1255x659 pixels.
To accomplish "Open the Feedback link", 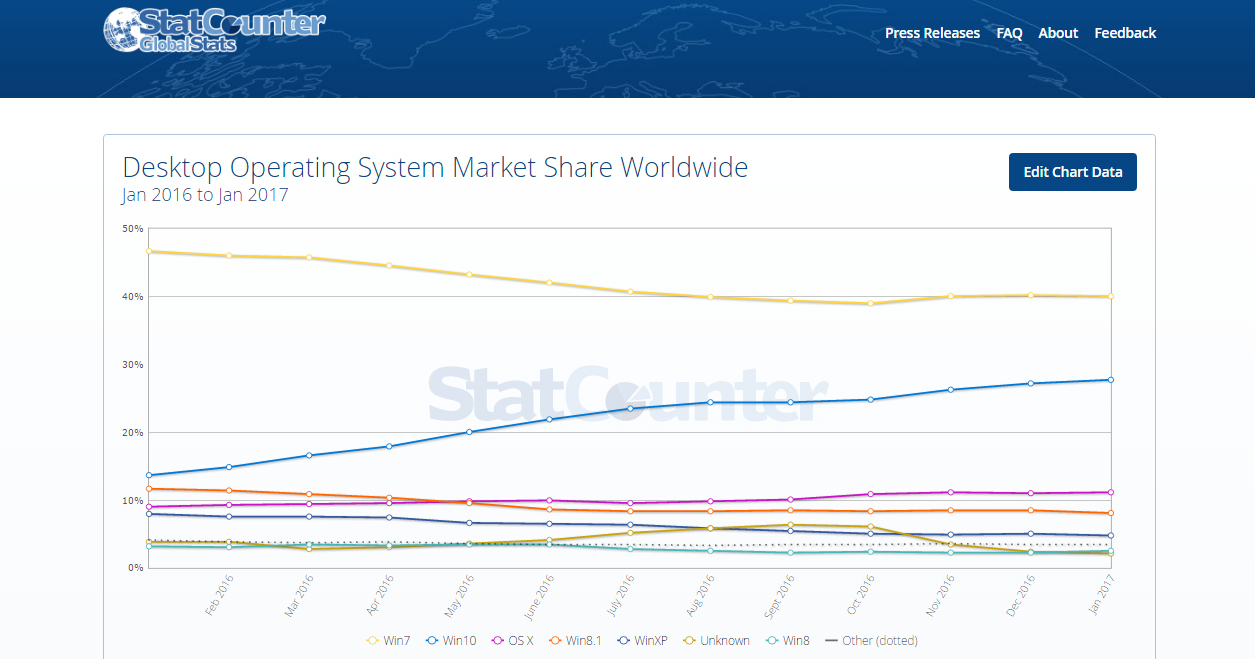I will point(1125,33).
